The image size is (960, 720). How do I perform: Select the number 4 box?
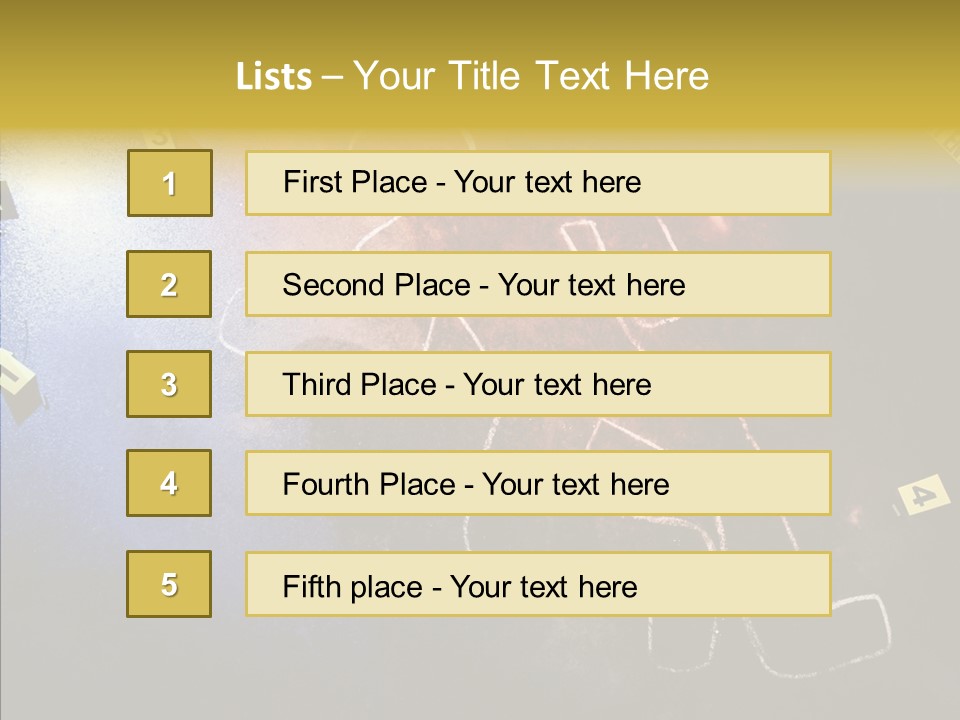(x=169, y=483)
